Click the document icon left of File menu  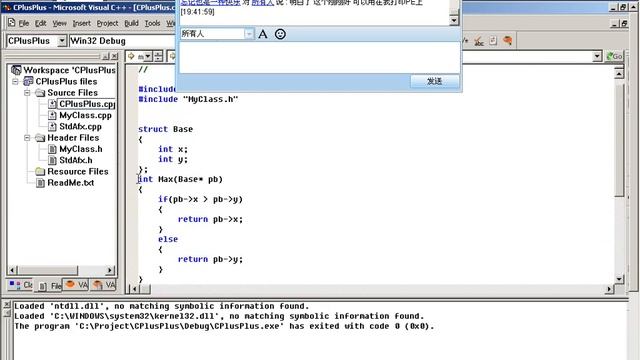coord(11,23)
